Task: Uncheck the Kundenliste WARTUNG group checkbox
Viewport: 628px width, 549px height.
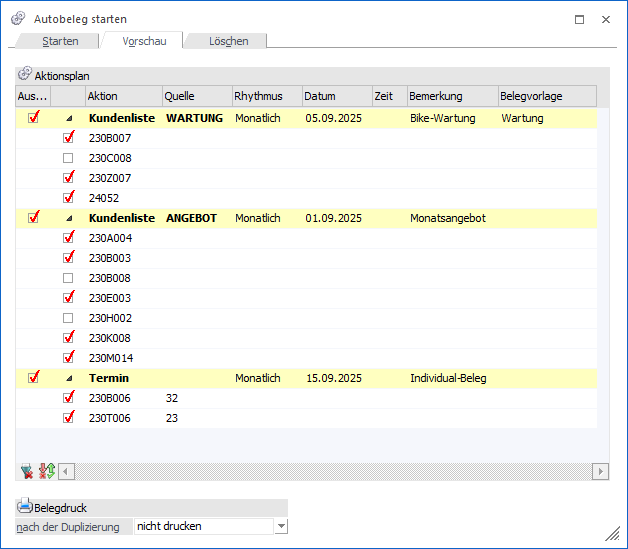Action: coord(33,118)
